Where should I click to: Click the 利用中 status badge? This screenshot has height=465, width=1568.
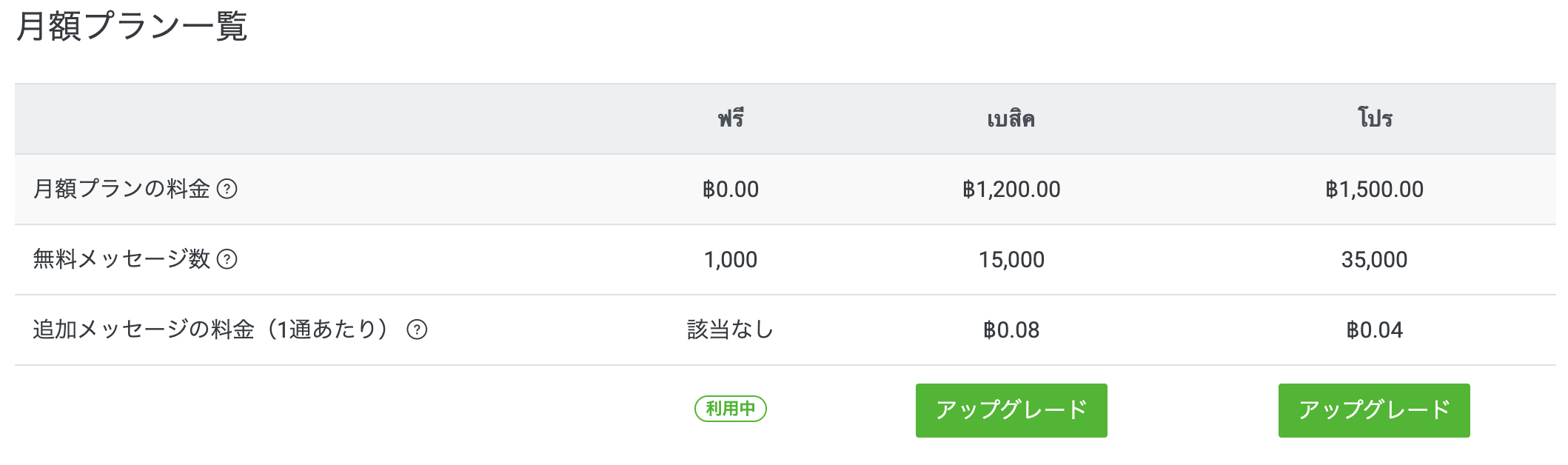pos(731,409)
